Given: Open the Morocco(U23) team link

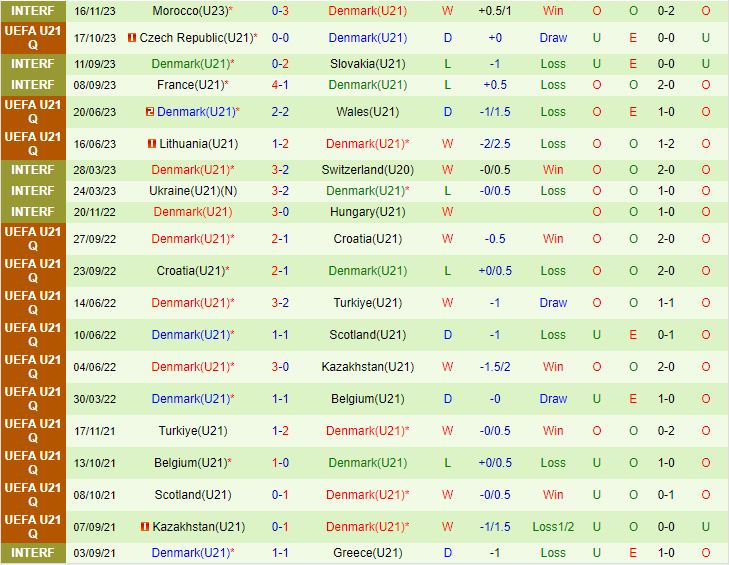Looking at the screenshot, I should coord(189,10).
